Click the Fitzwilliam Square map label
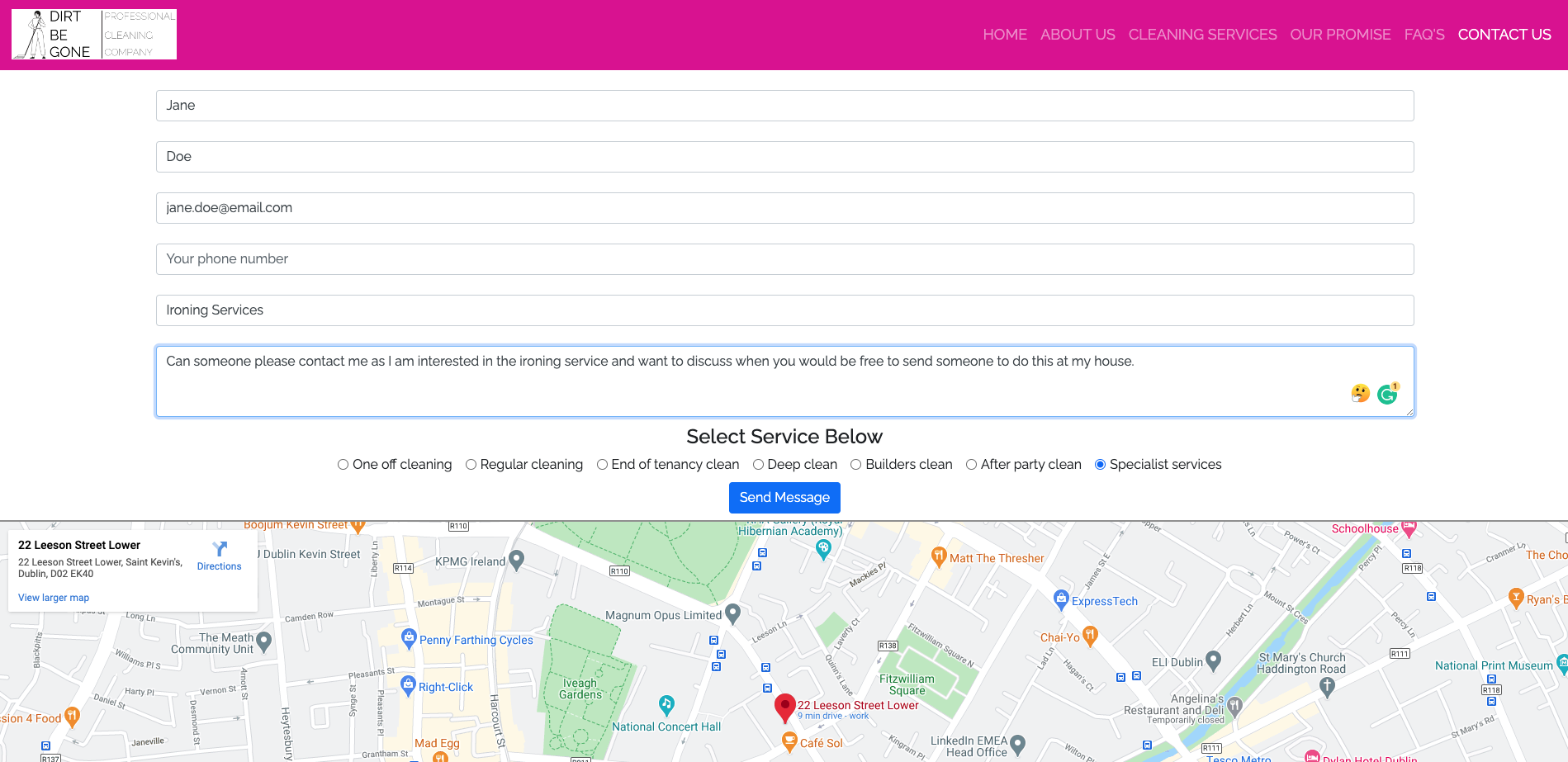Viewport: 1568px width, 762px height. coord(907,684)
